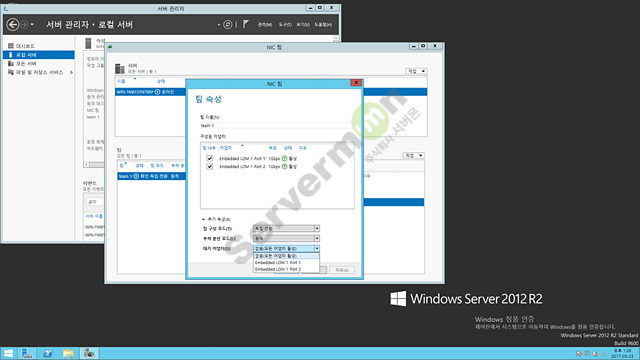Click the forward navigation arrow in Server Manager
The width and height of the screenshot is (640, 360).
(24, 24)
